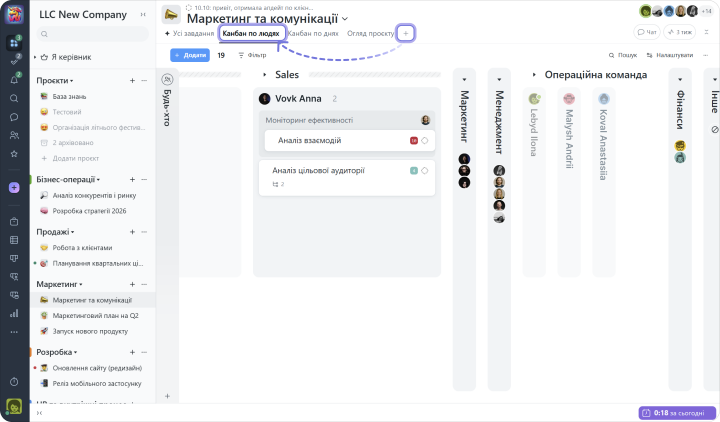Collapse the sidebar next to LLC New Company
720x422 pixels.
click(142, 15)
